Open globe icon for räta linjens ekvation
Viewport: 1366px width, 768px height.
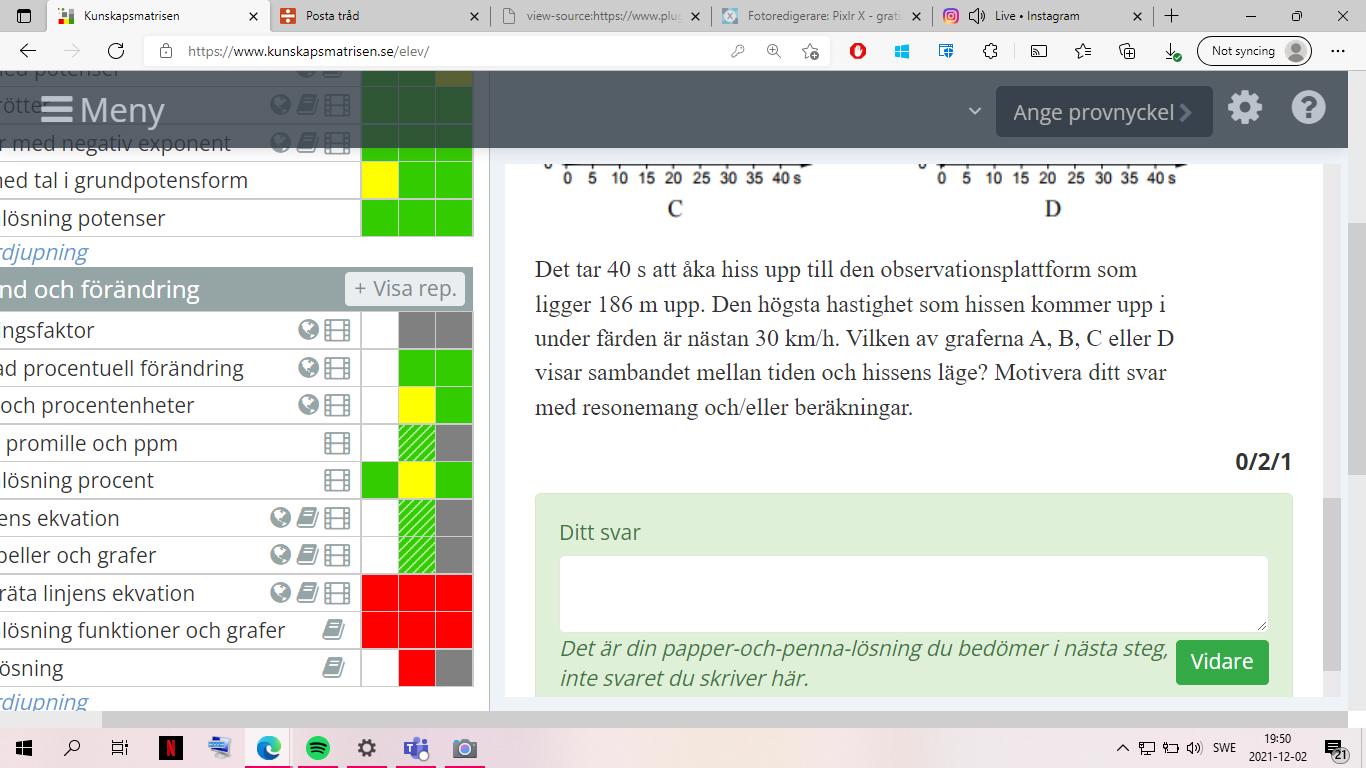280,593
